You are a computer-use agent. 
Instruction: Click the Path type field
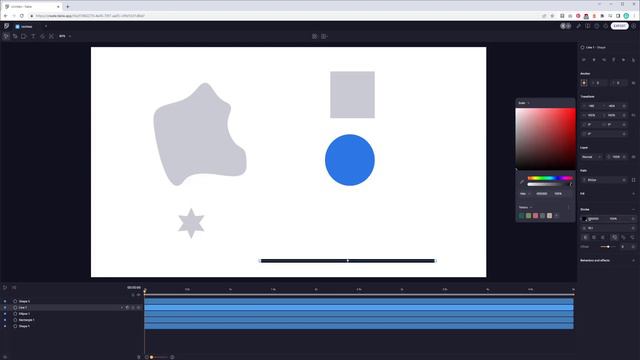(x=604, y=180)
